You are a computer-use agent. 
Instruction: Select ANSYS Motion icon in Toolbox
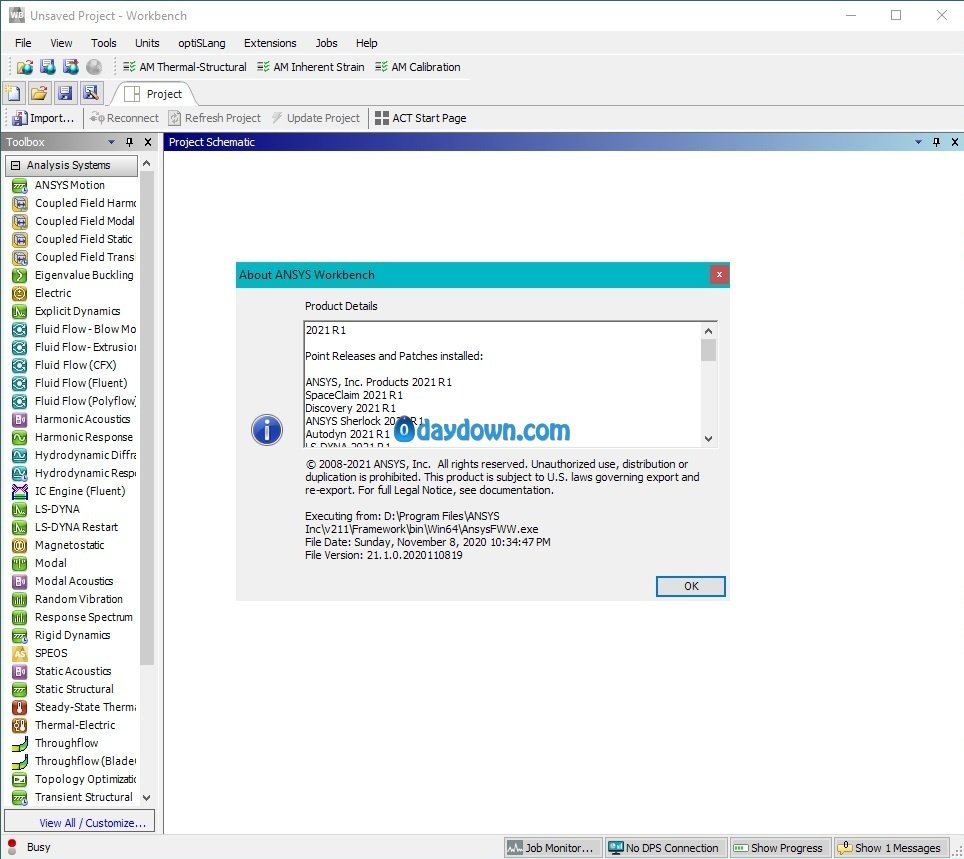[x=20, y=185]
